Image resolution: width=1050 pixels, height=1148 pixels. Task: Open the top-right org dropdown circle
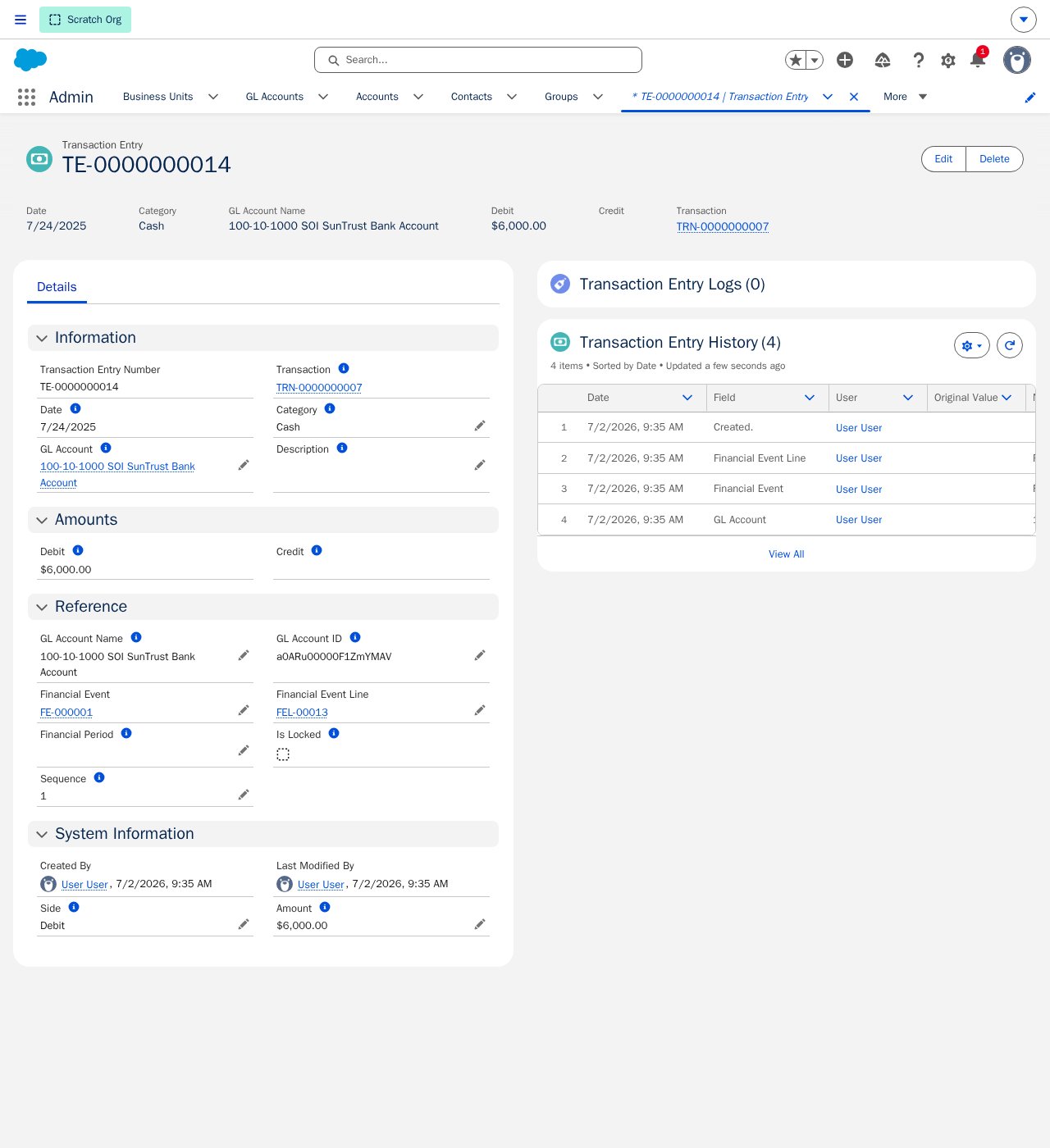click(1024, 20)
